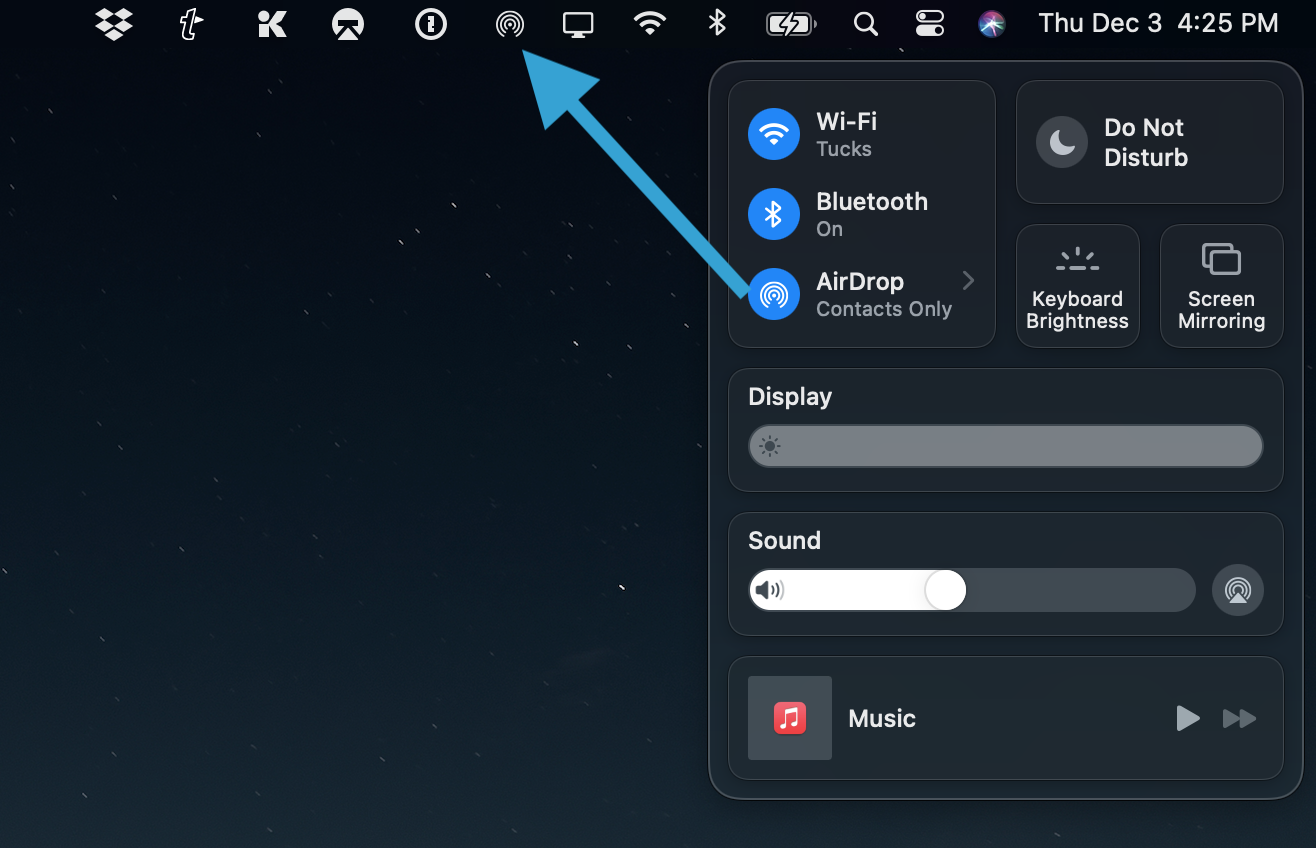
Task: Click the date and time in the menu bar
Action: [1160, 23]
